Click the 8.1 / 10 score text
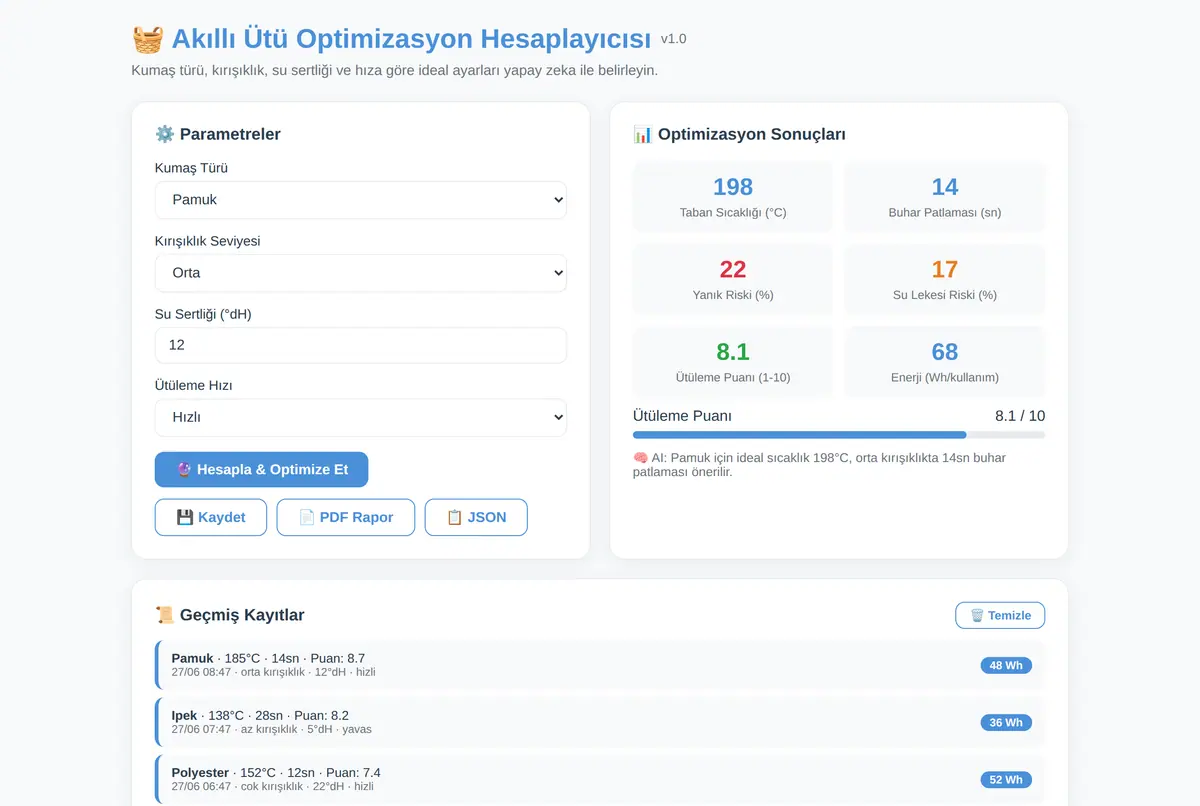This screenshot has width=1200, height=806. (1020, 416)
